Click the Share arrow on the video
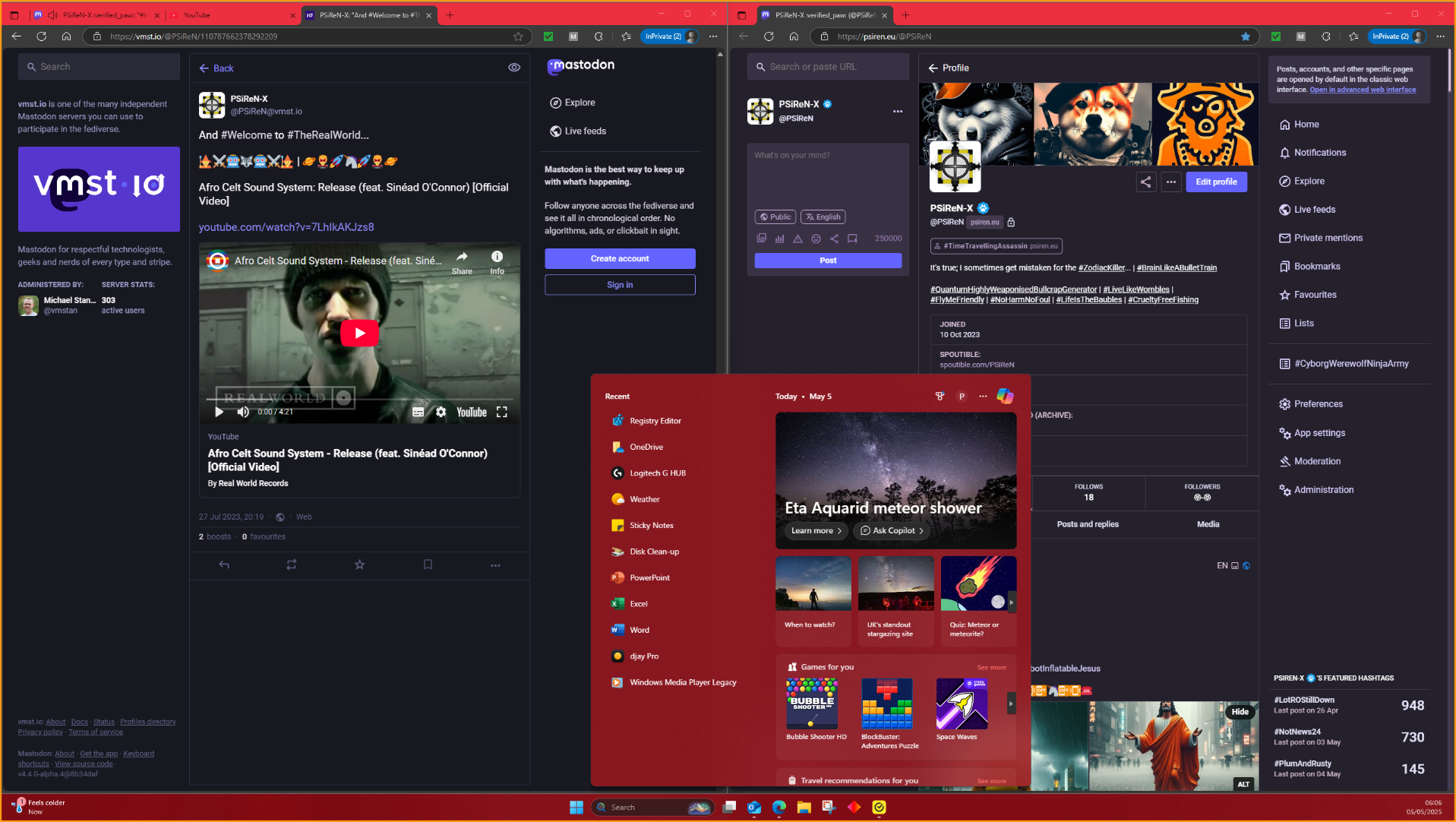This screenshot has height=822, width=1456. click(462, 262)
